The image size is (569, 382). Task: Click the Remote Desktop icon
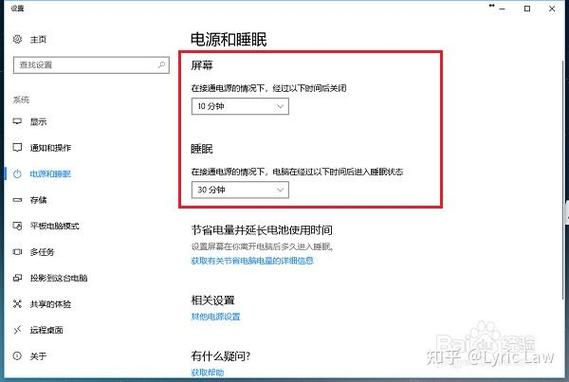click(x=17, y=330)
